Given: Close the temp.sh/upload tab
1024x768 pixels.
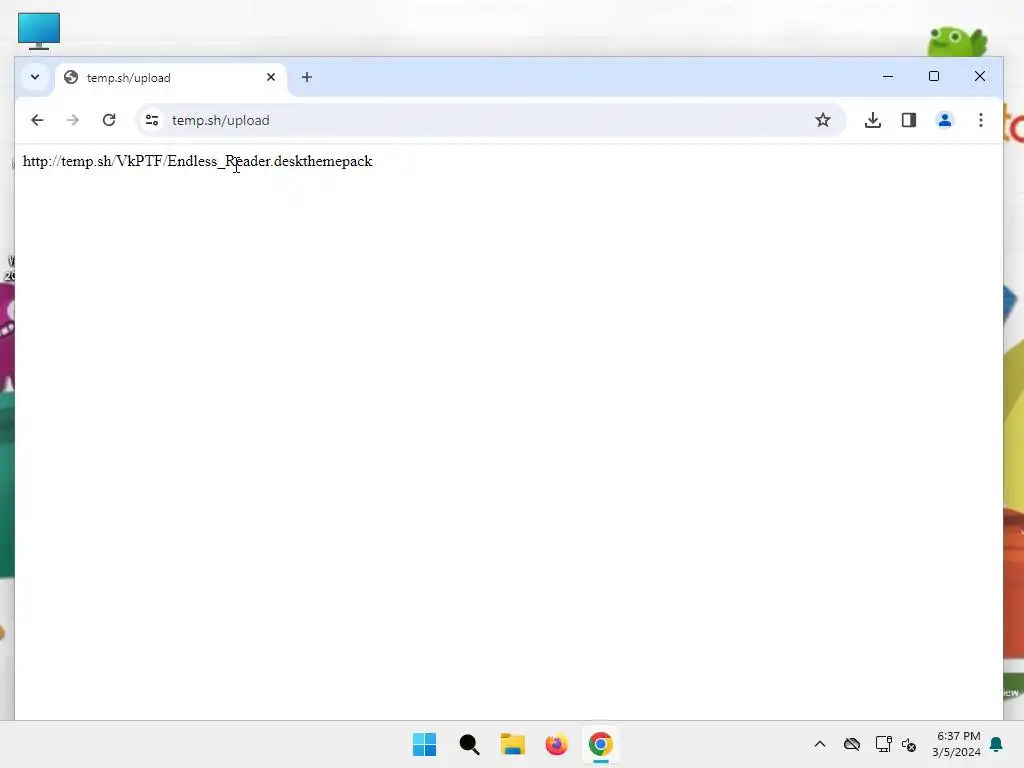Looking at the screenshot, I should coord(271,77).
